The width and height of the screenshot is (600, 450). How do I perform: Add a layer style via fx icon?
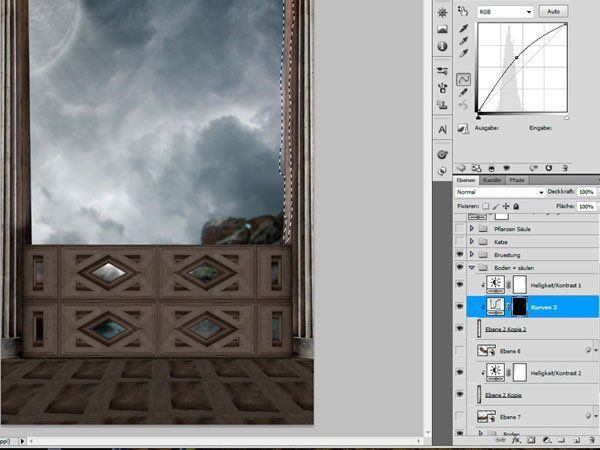516,440
